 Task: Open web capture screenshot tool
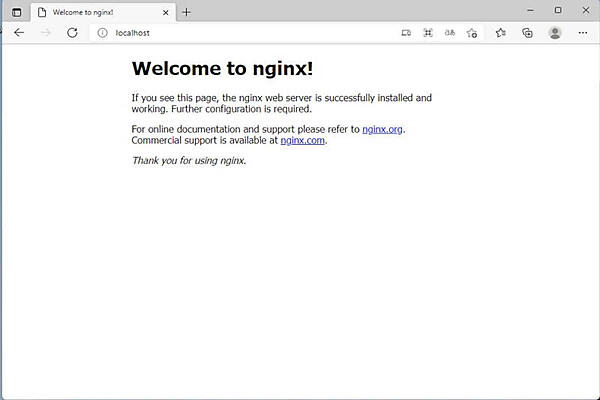tap(428, 33)
